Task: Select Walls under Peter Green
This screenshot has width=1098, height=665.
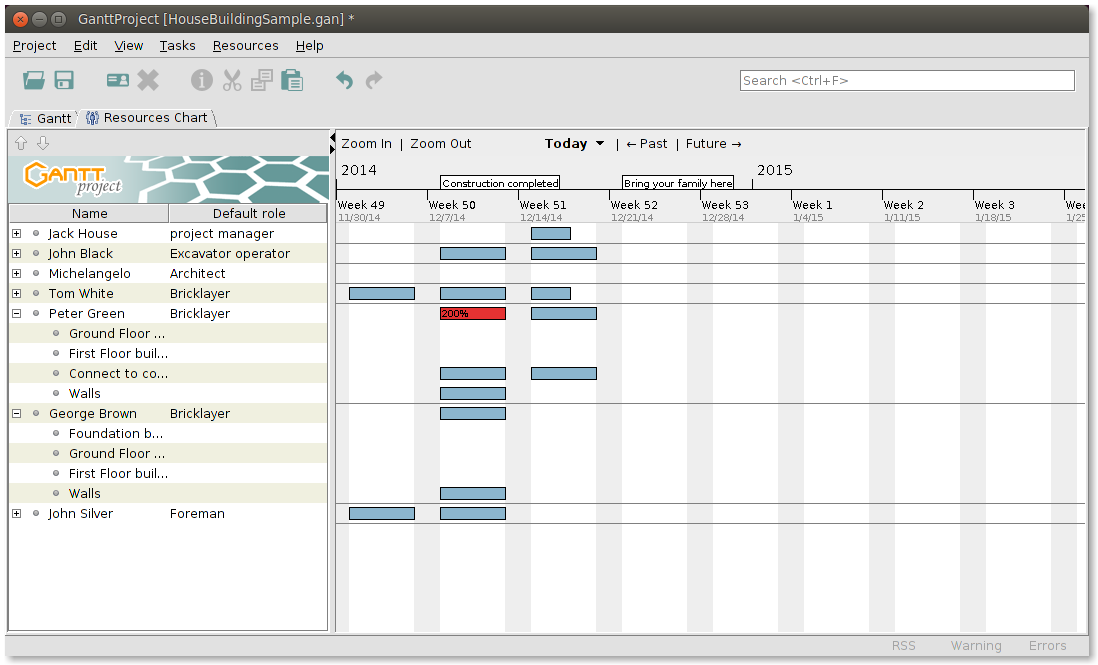Action: (x=85, y=393)
